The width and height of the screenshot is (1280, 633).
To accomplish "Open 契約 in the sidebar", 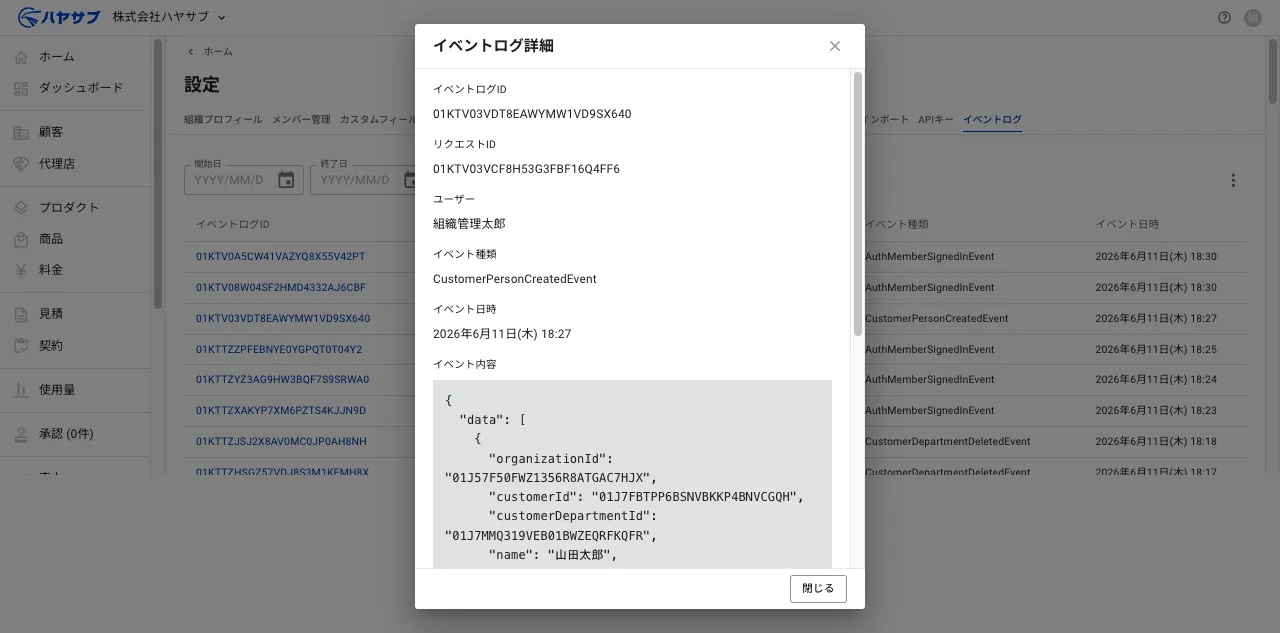I will pos(75,345).
